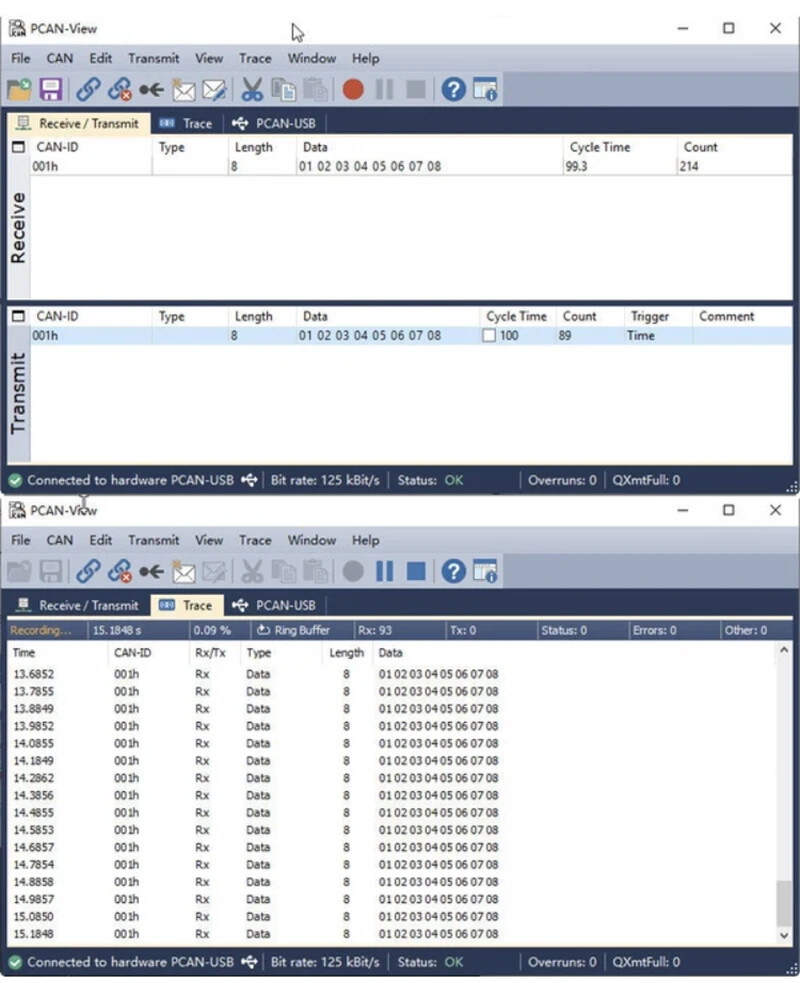Image resolution: width=800 pixels, height=983 pixels.
Task: Select the 001h transmit message row
Action: tap(411, 335)
